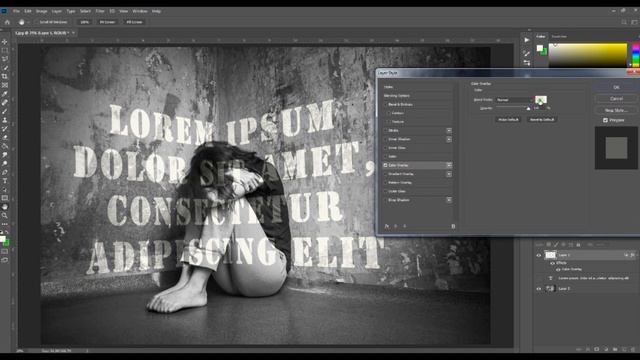Click the trash icon in Layer Style dialog
The image size is (640, 360).
[453, 226]
